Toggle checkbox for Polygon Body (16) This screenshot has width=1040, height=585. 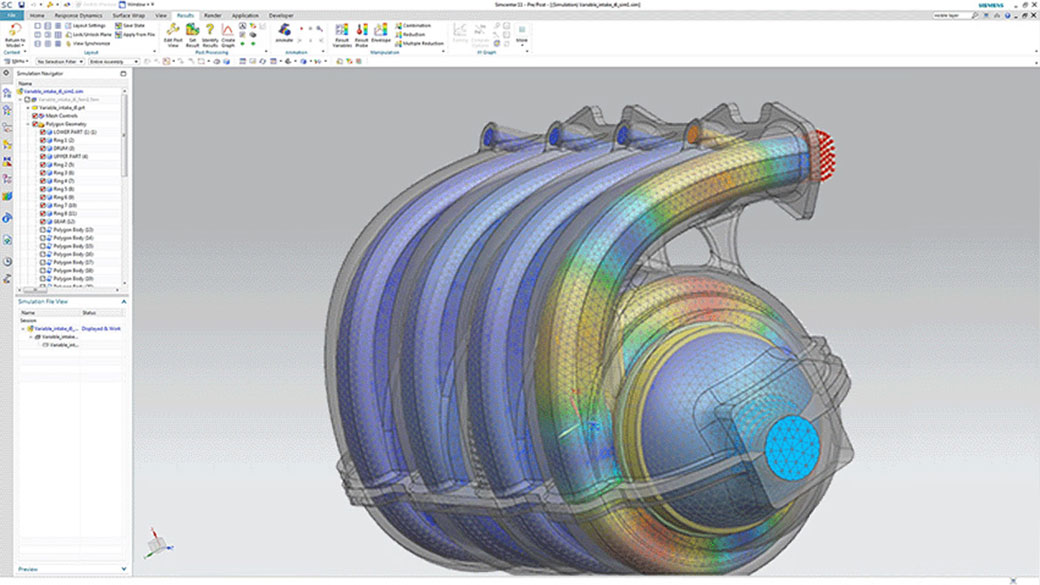[43, 254]
